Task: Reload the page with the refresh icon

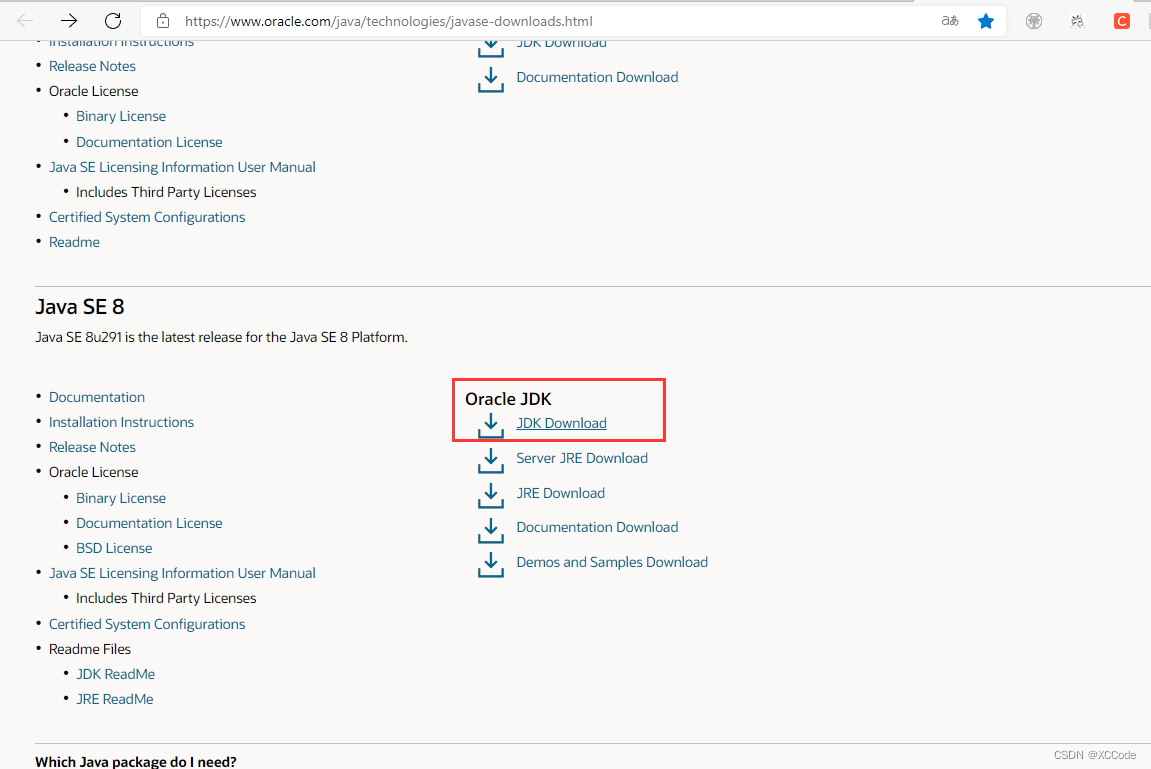Action: click(112, 21)
